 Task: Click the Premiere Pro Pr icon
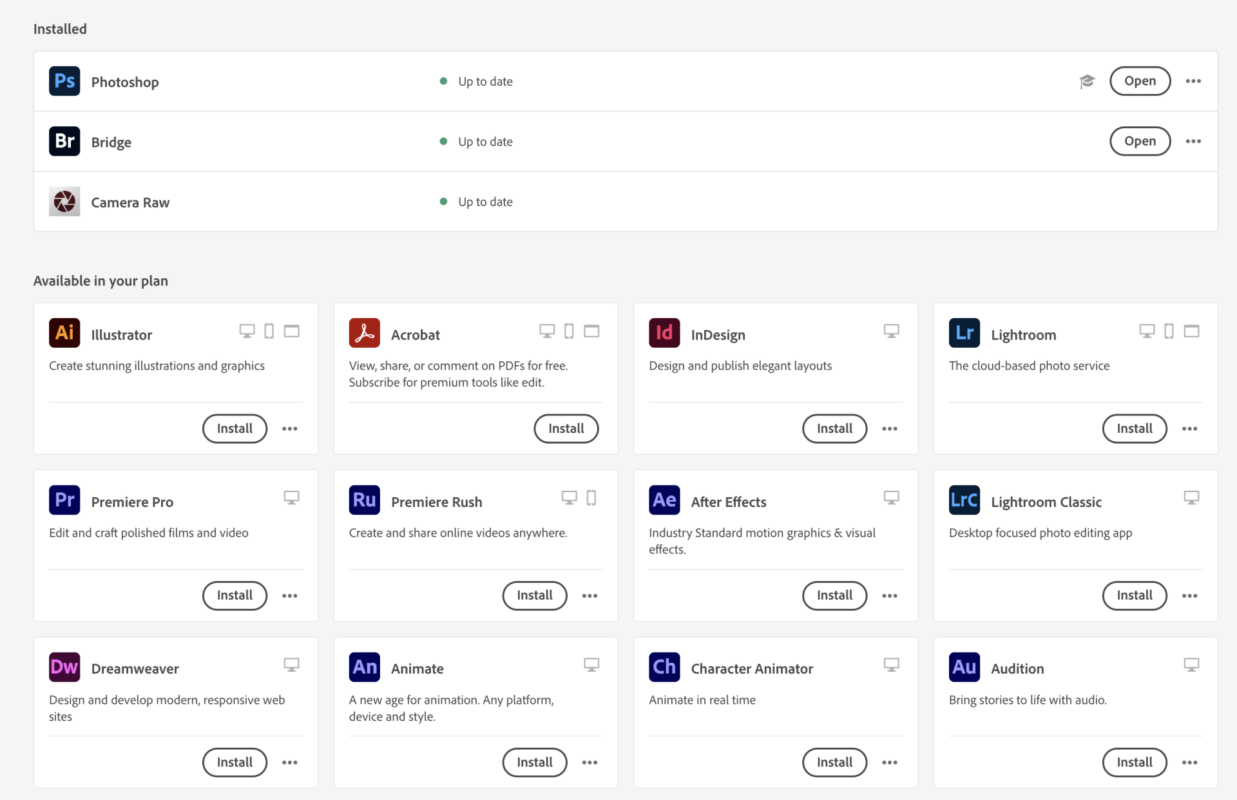coord(64,500)
